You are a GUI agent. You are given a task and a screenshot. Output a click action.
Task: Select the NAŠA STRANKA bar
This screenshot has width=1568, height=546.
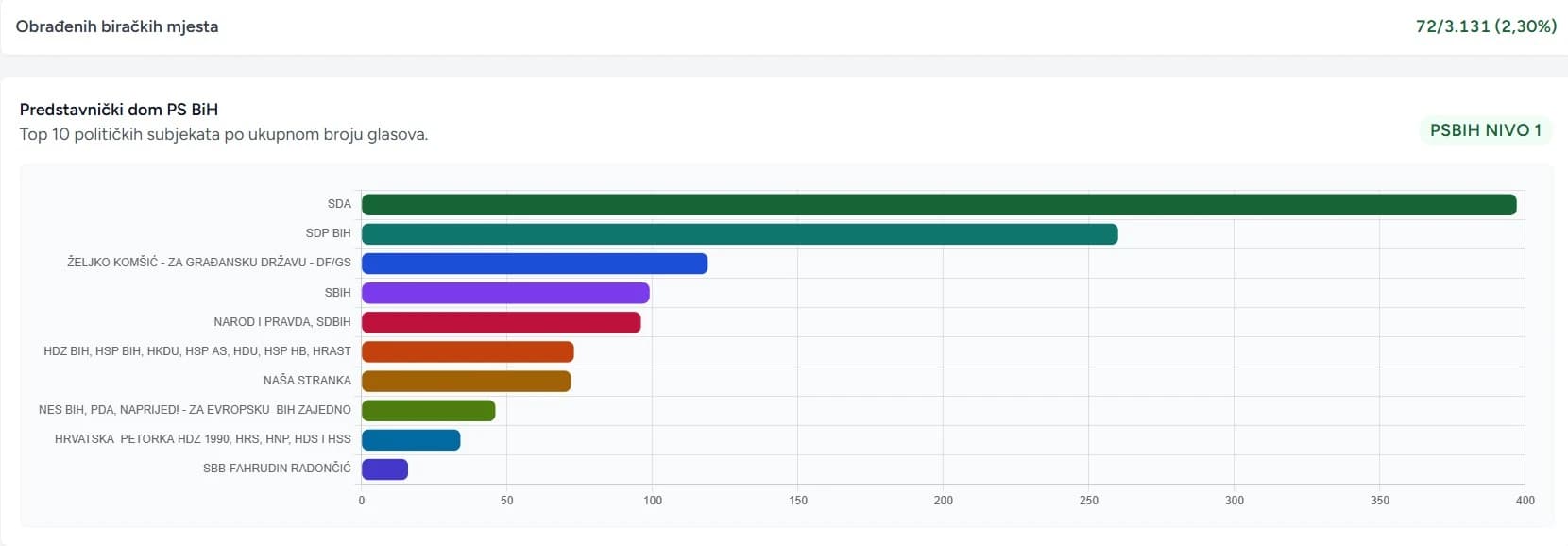tap(467, 381)
